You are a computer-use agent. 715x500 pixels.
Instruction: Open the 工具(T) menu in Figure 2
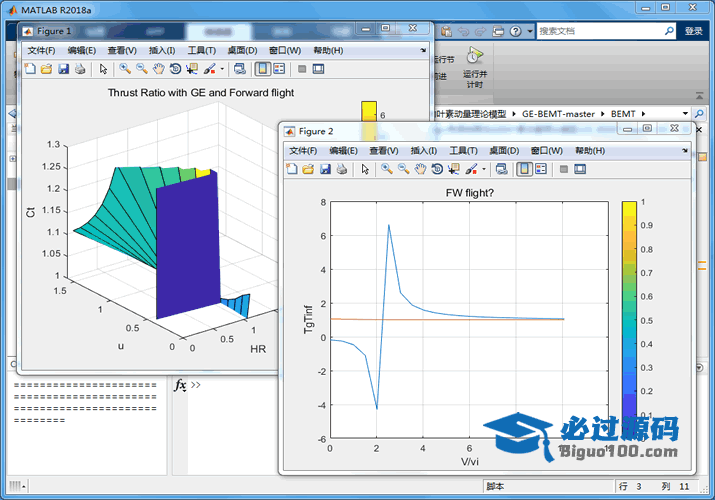(463, 150)
